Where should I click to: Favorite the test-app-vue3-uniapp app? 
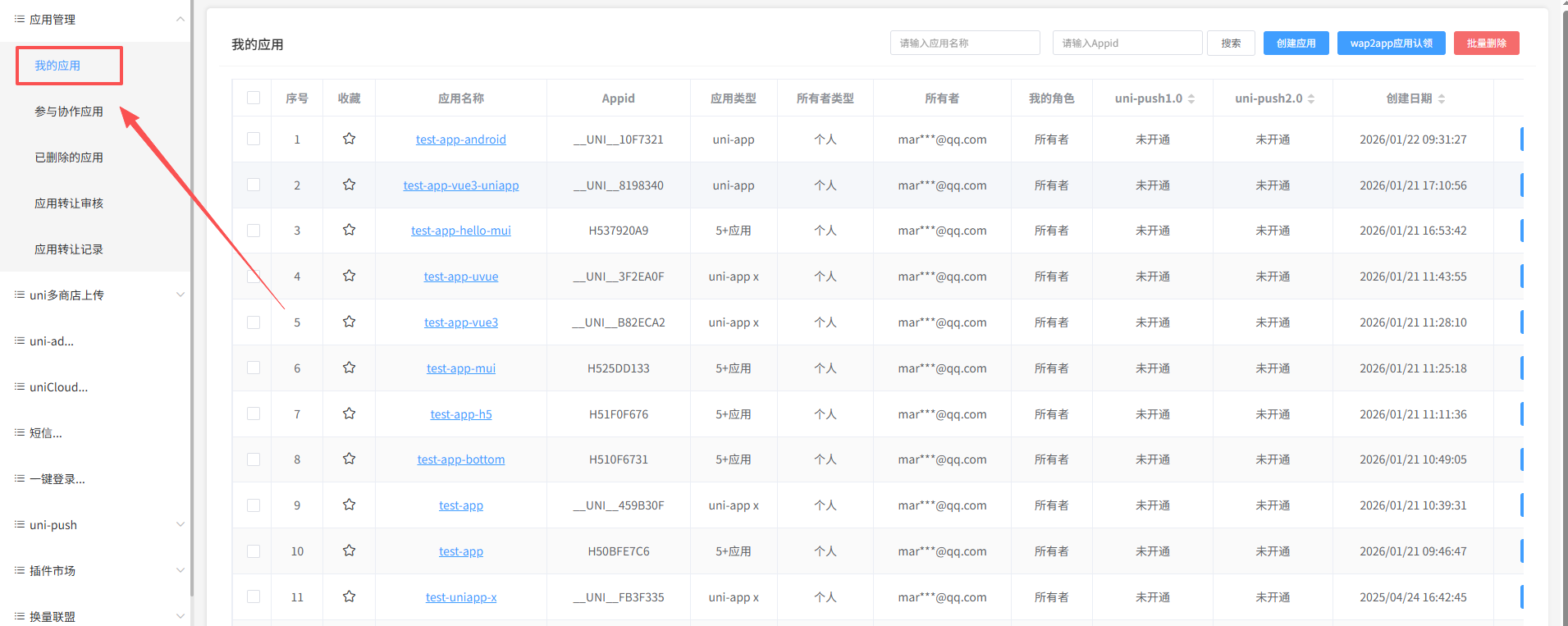tap(349, 185)
